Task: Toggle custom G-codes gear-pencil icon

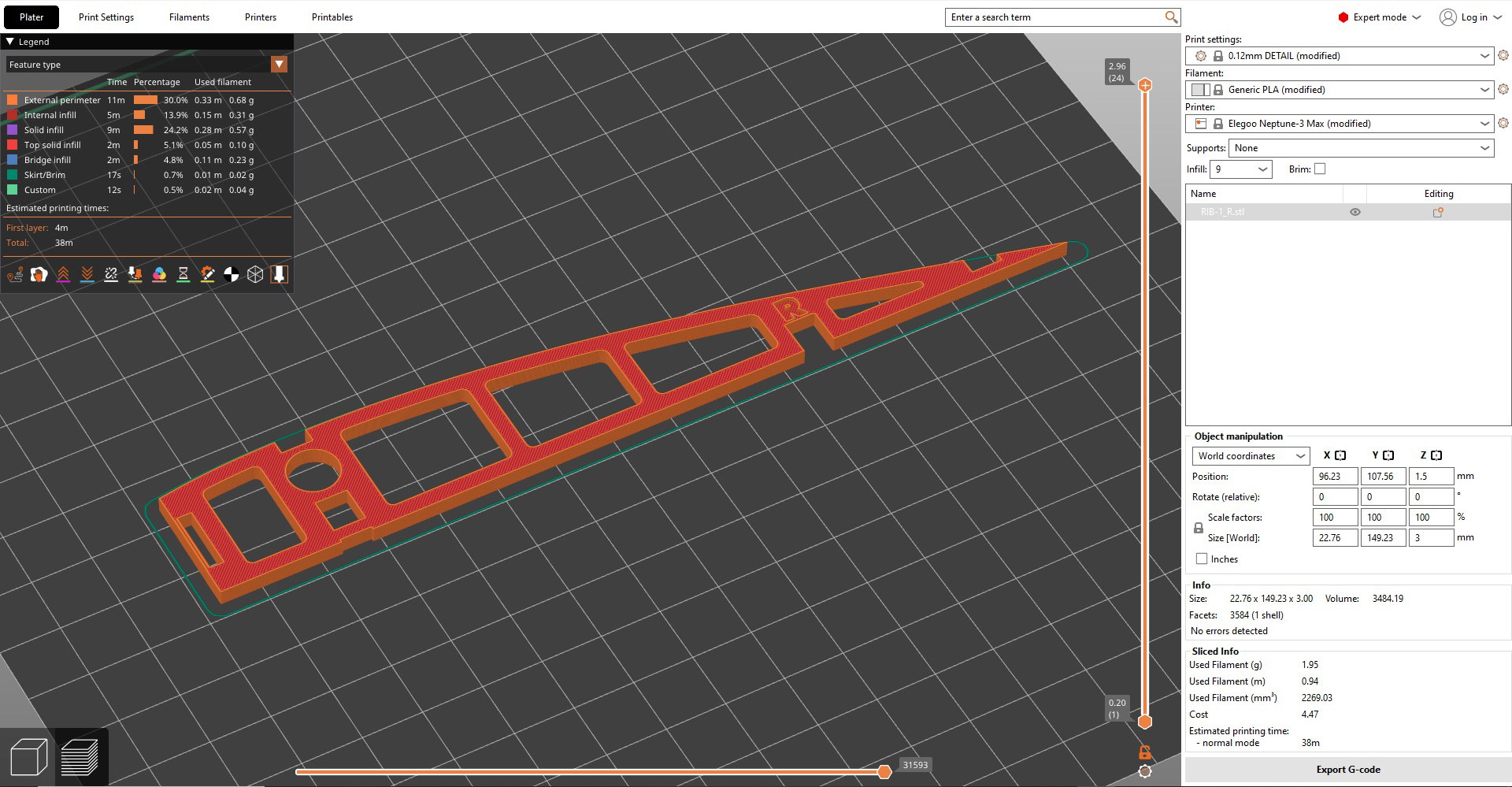Action: [207, 274]
